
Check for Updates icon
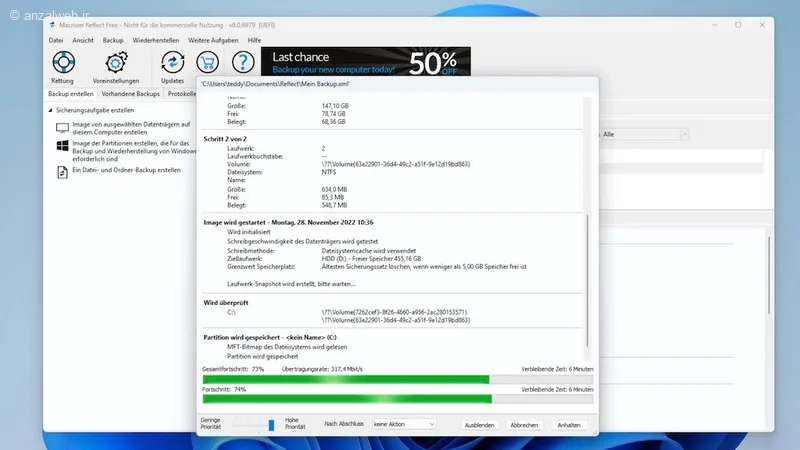point(172,63)
